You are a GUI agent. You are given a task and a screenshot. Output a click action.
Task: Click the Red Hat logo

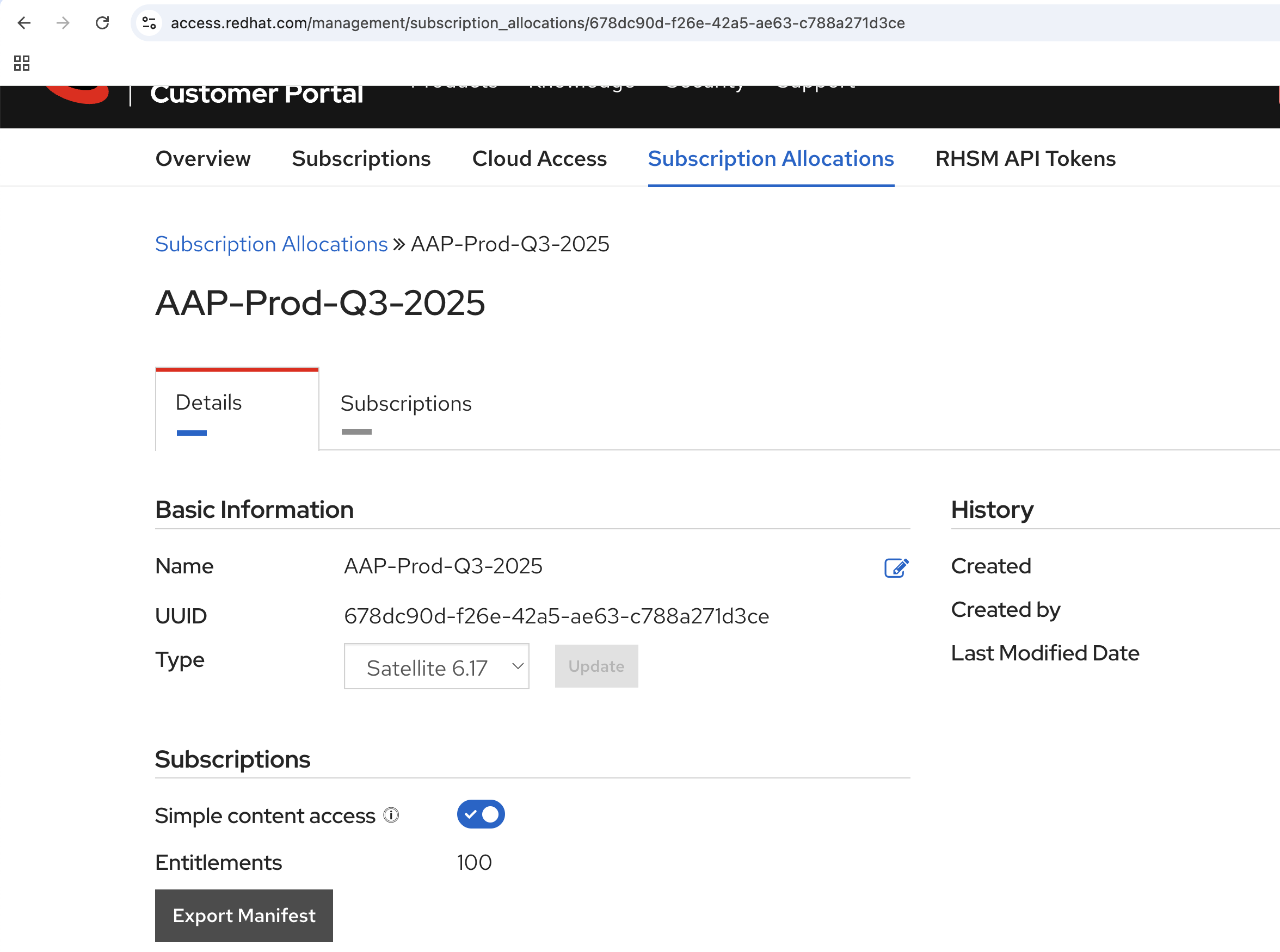pyautogui.click(x=78, y=95)
